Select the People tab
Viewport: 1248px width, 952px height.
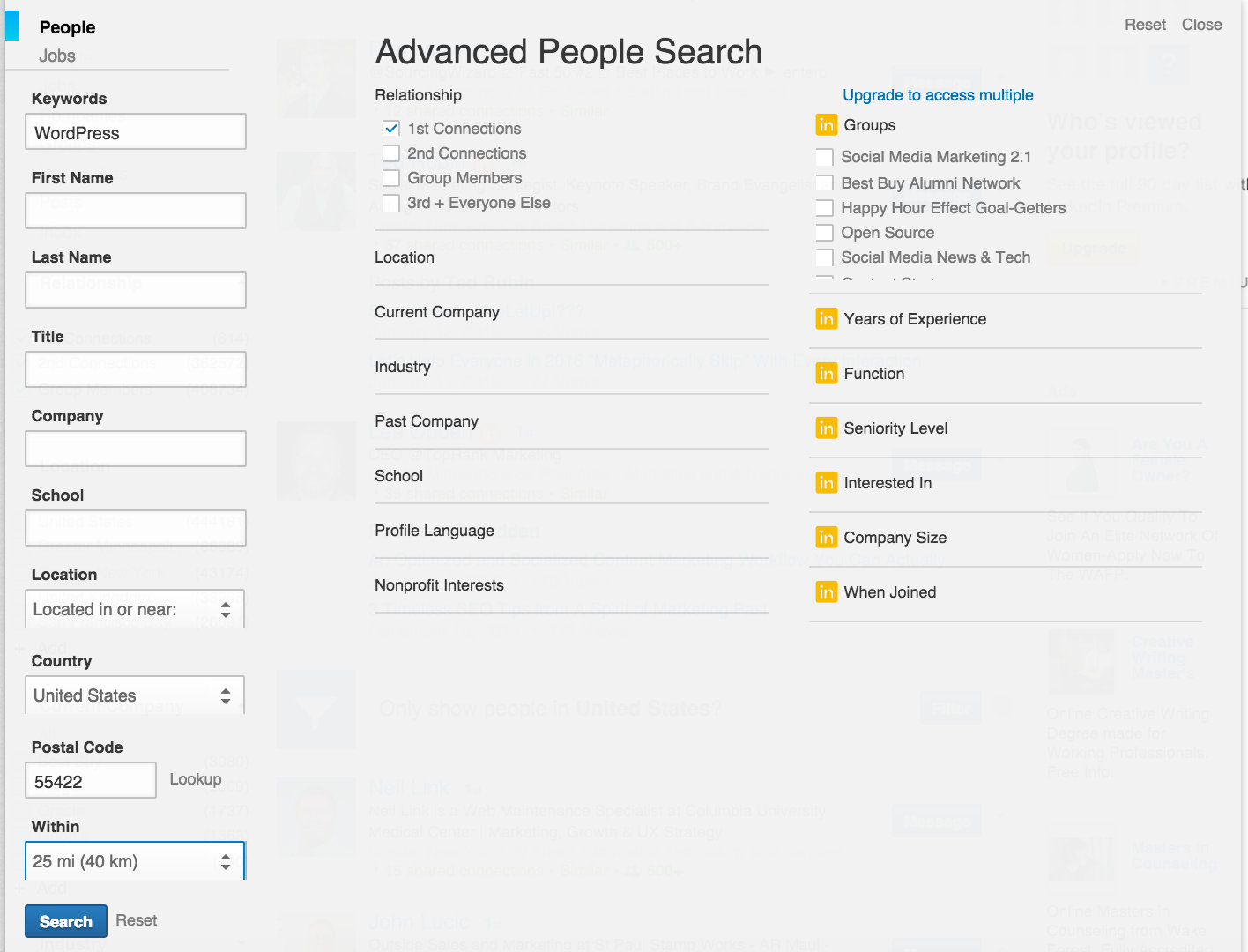pyautogui.click(x=67, y=27)
